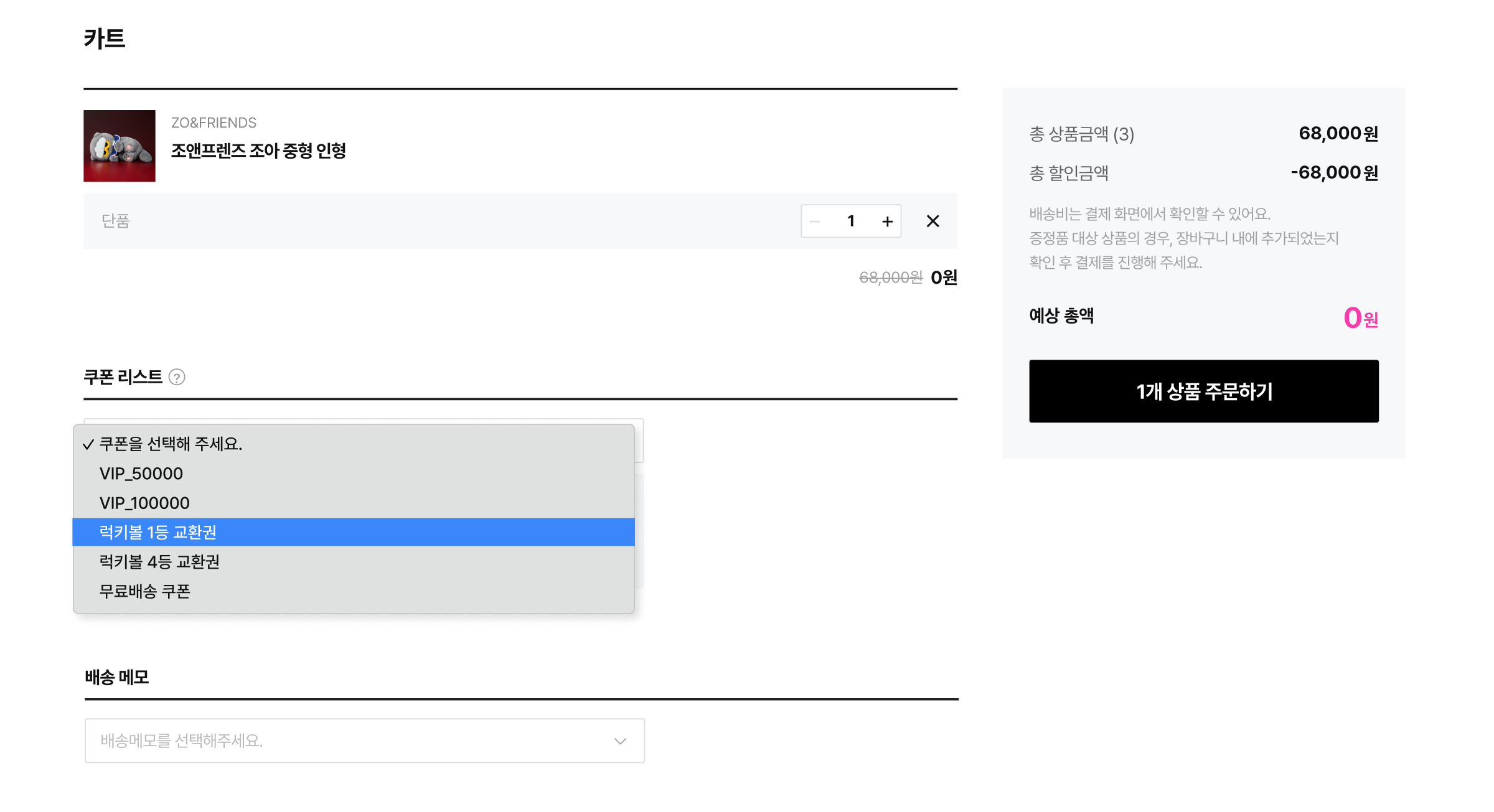Click the coupon list help question-mark icon
The width and height of the screenshot is (1494, 812).
tap(177, 377)
